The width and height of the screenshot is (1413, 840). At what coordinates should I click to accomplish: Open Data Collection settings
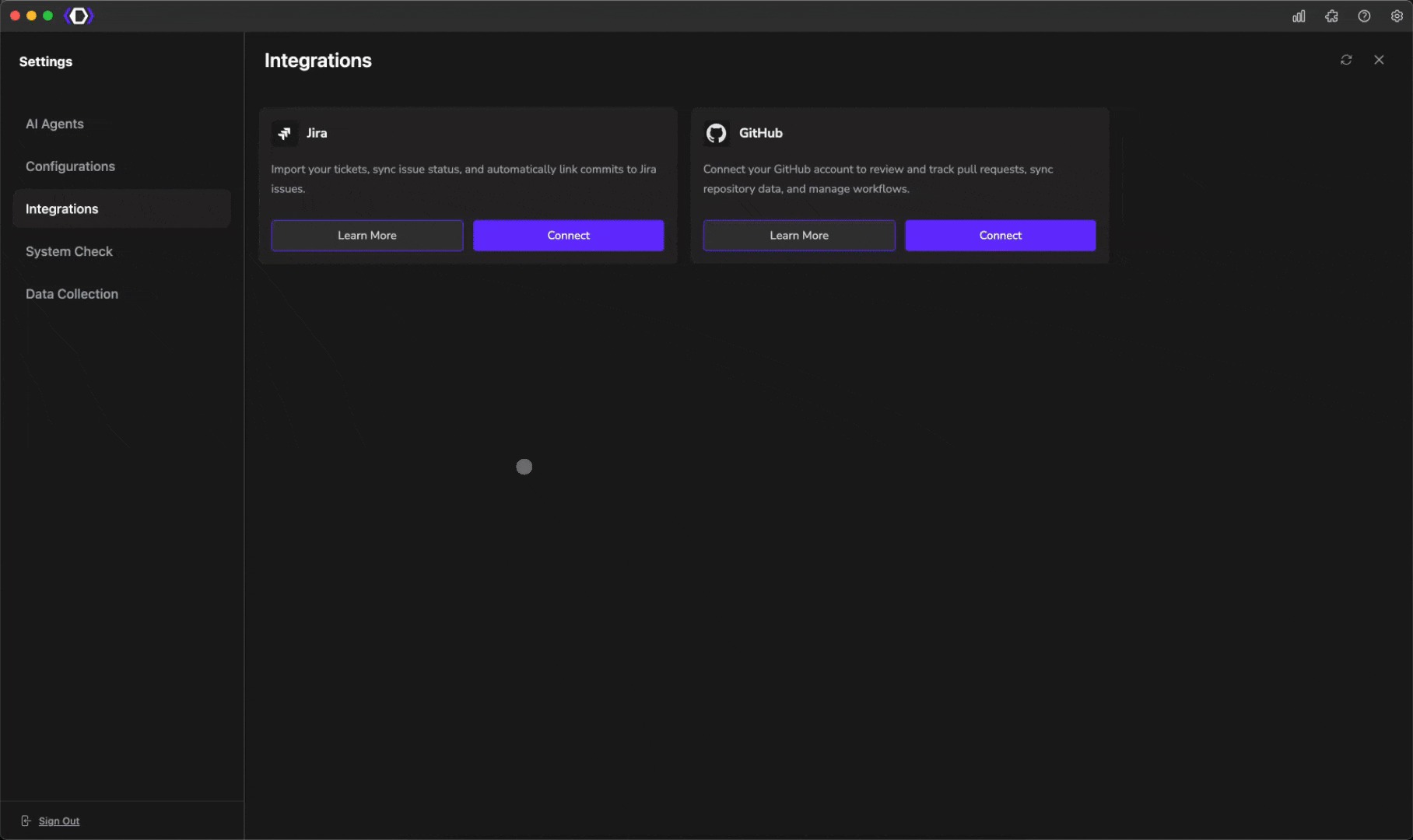point(72,293)
